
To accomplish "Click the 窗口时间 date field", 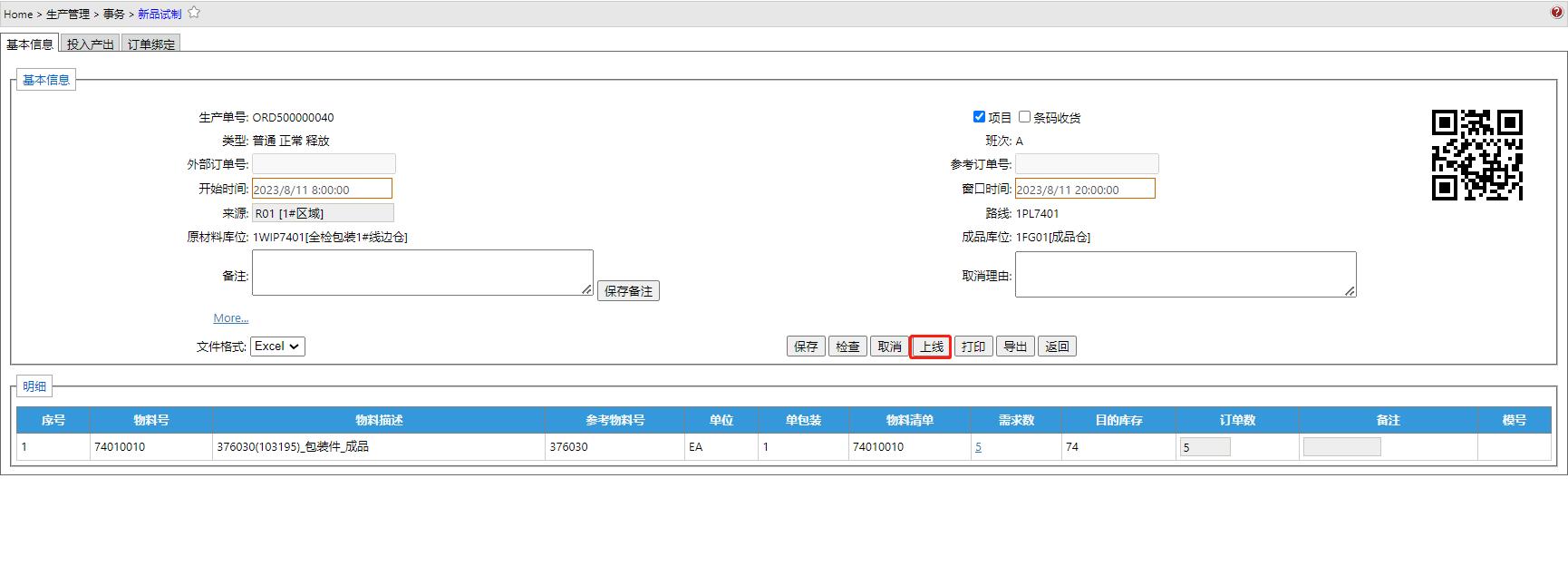I will coord(1085,189).
